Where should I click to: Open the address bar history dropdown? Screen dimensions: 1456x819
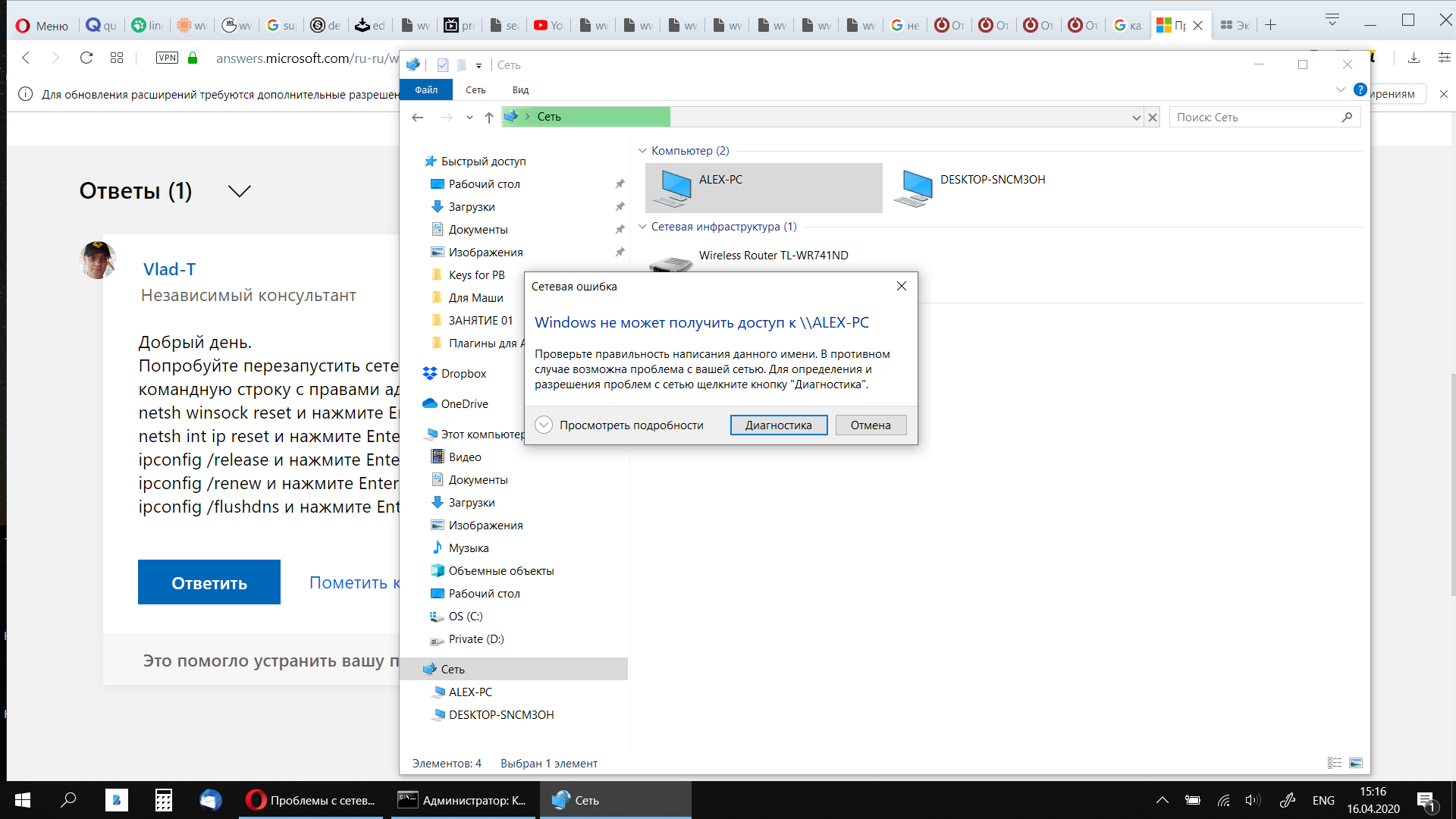click(x=1136, y=118)
